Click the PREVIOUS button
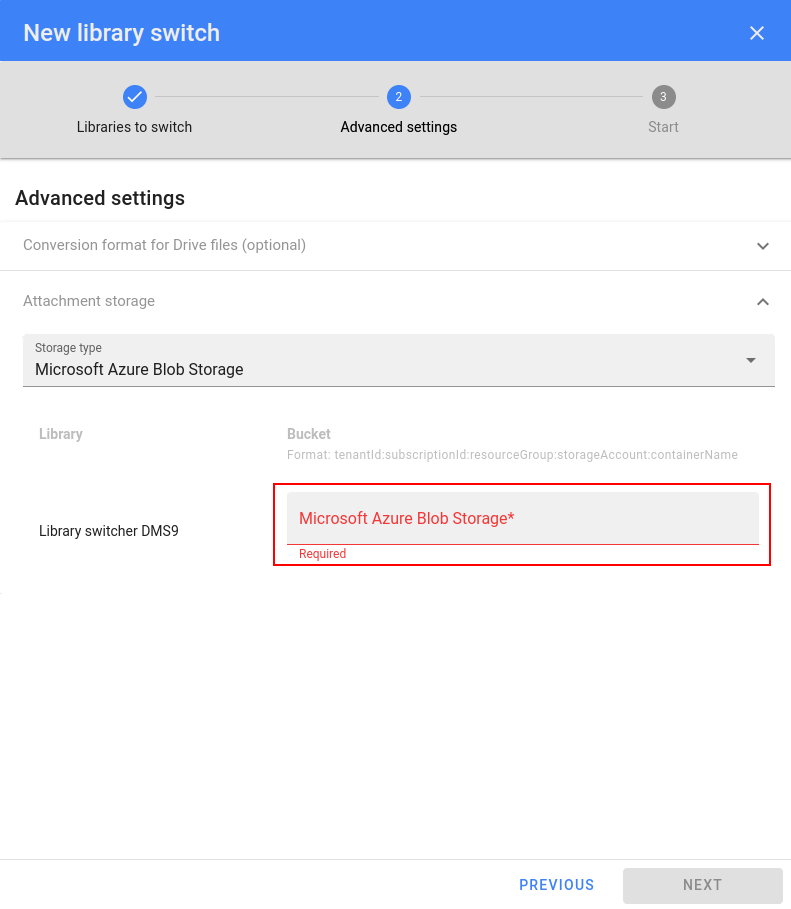The image size is (791, 909). [x=557, y=885]
